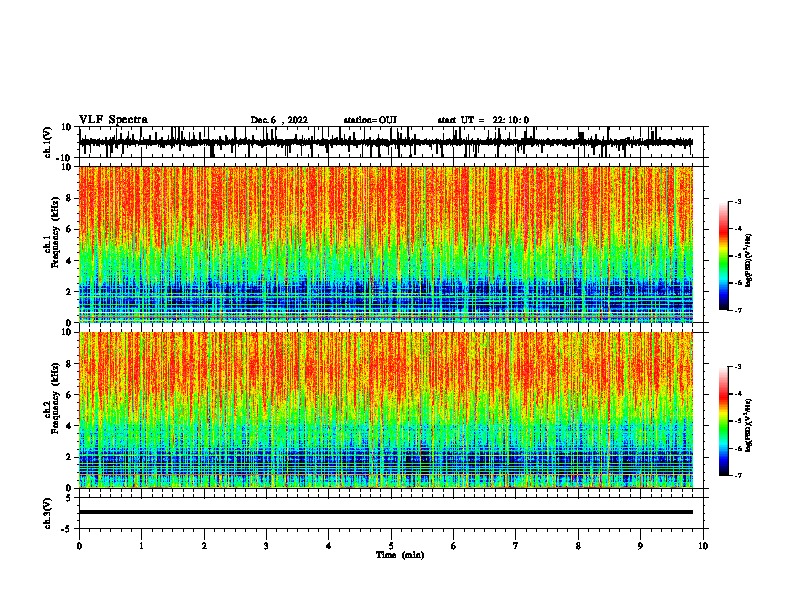Click the '8' kHz tick on ch.1 spectrogram axis
The width and height of the screenshot is (792, 612).
coord(69,198)
